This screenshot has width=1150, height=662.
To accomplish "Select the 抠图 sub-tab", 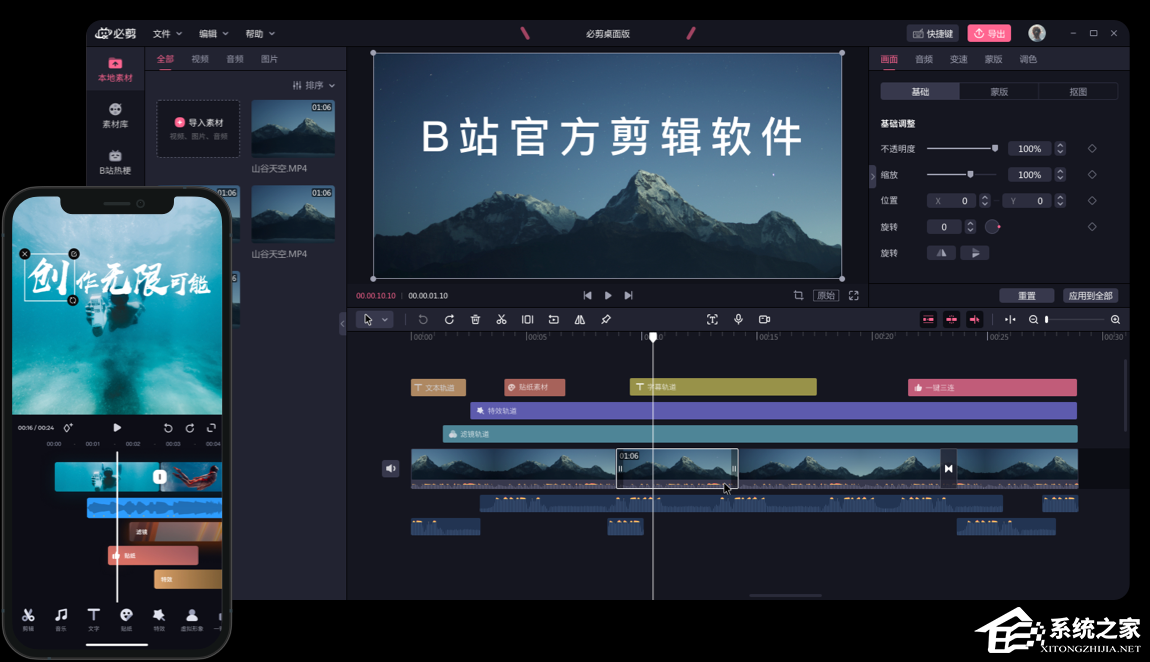I will click(x=1078, y=92).
